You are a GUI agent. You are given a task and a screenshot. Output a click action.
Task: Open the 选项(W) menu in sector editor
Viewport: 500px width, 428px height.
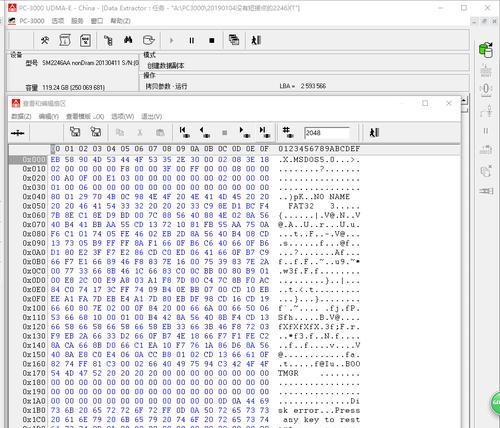pos(122,116)
